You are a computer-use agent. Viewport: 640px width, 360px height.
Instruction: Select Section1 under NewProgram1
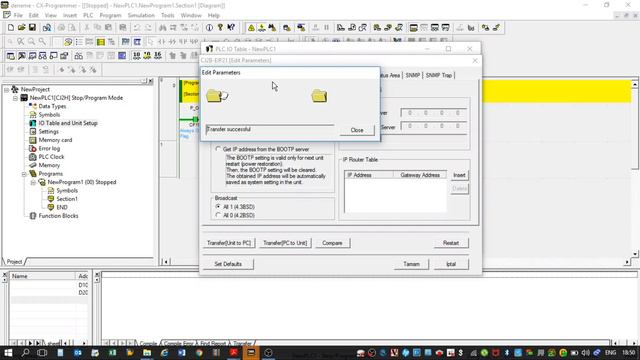pyautogui.click(x=67, y=199)
